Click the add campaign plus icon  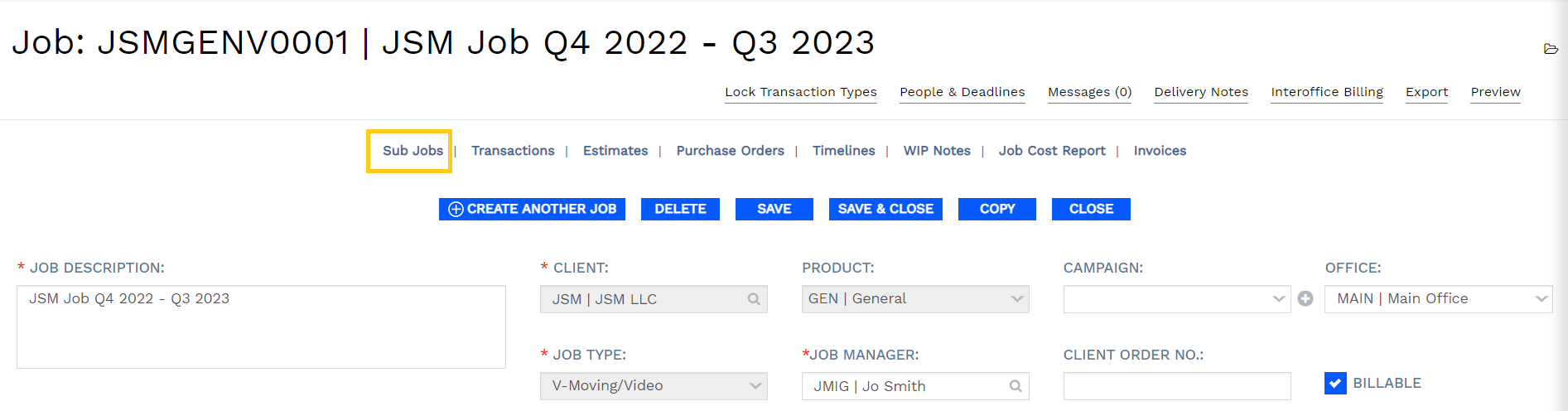pos(1305,299)
